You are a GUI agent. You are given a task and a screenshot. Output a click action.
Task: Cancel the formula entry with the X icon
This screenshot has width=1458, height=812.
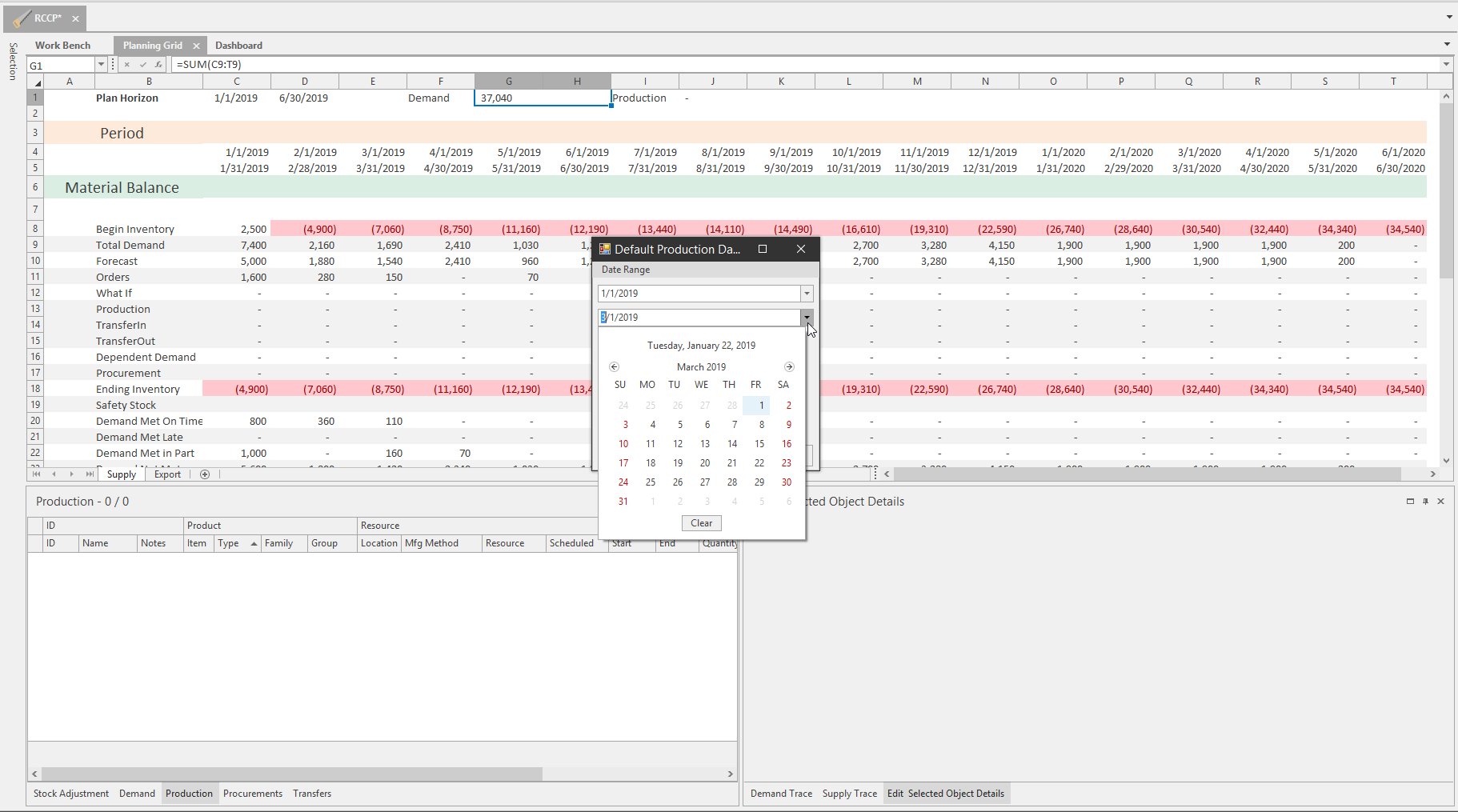tap(127, 65)
